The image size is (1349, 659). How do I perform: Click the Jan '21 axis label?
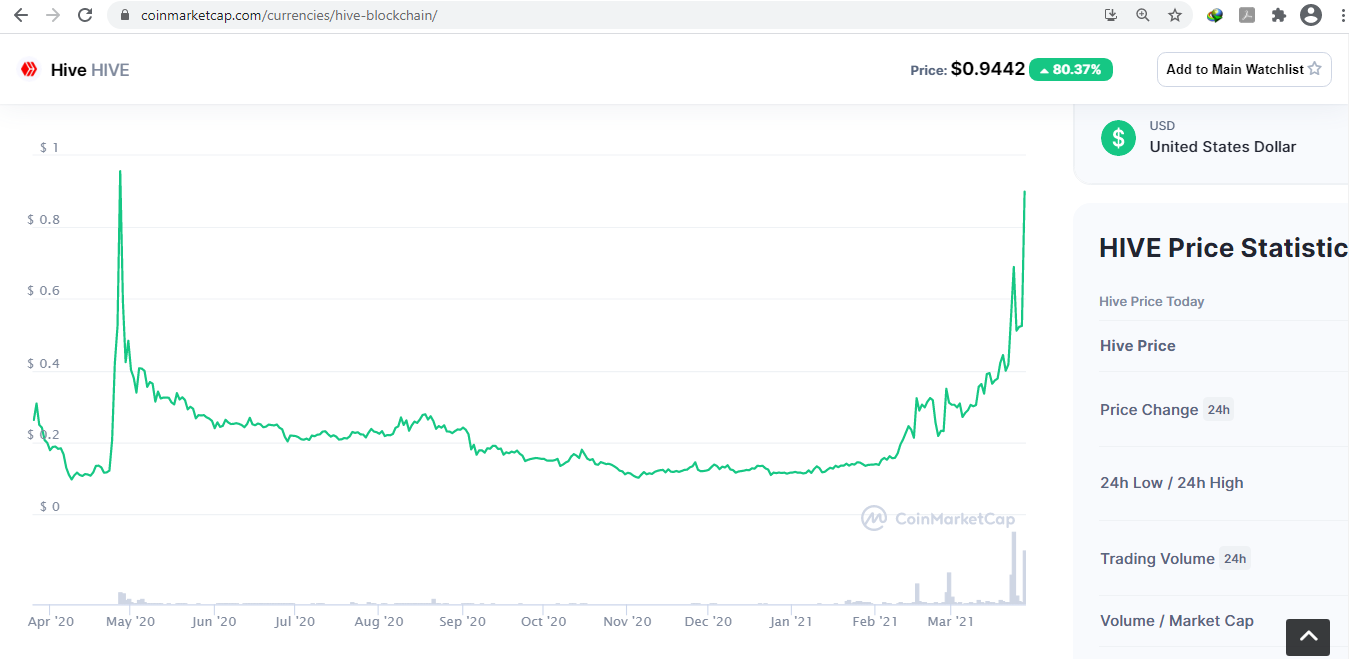click(791, 621)
